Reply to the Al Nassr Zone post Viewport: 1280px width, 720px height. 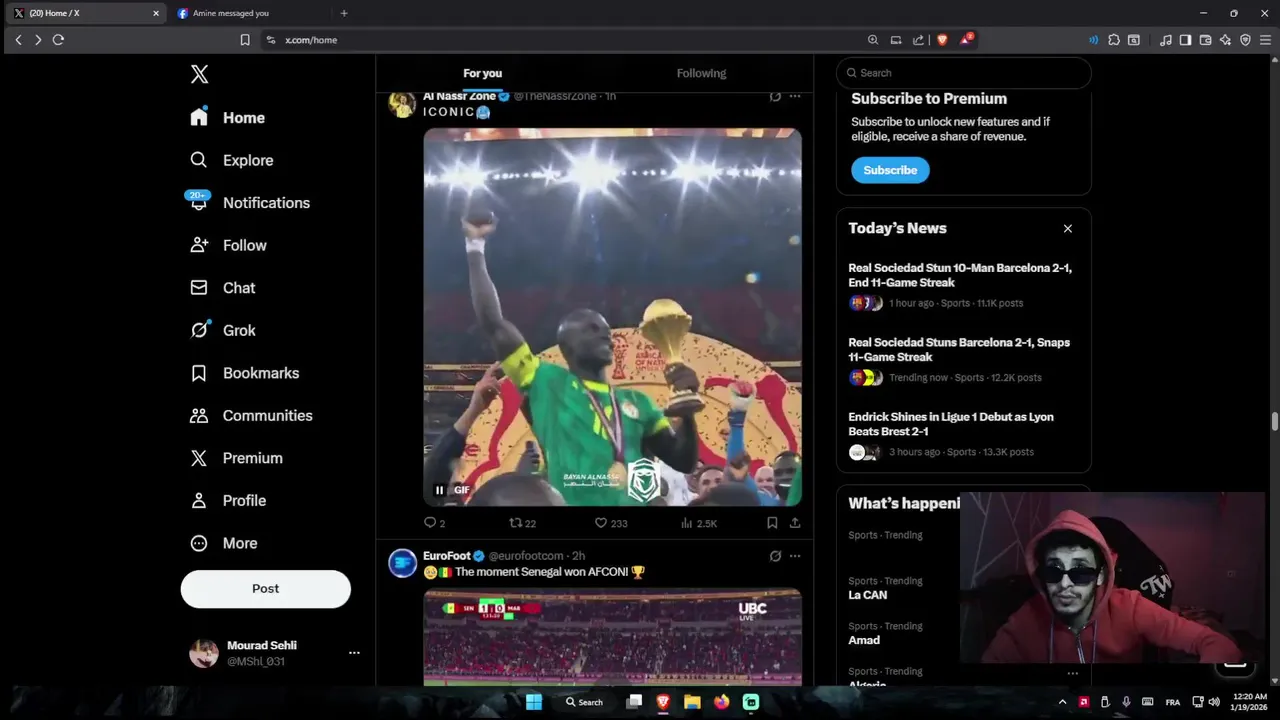click(434, 523)
